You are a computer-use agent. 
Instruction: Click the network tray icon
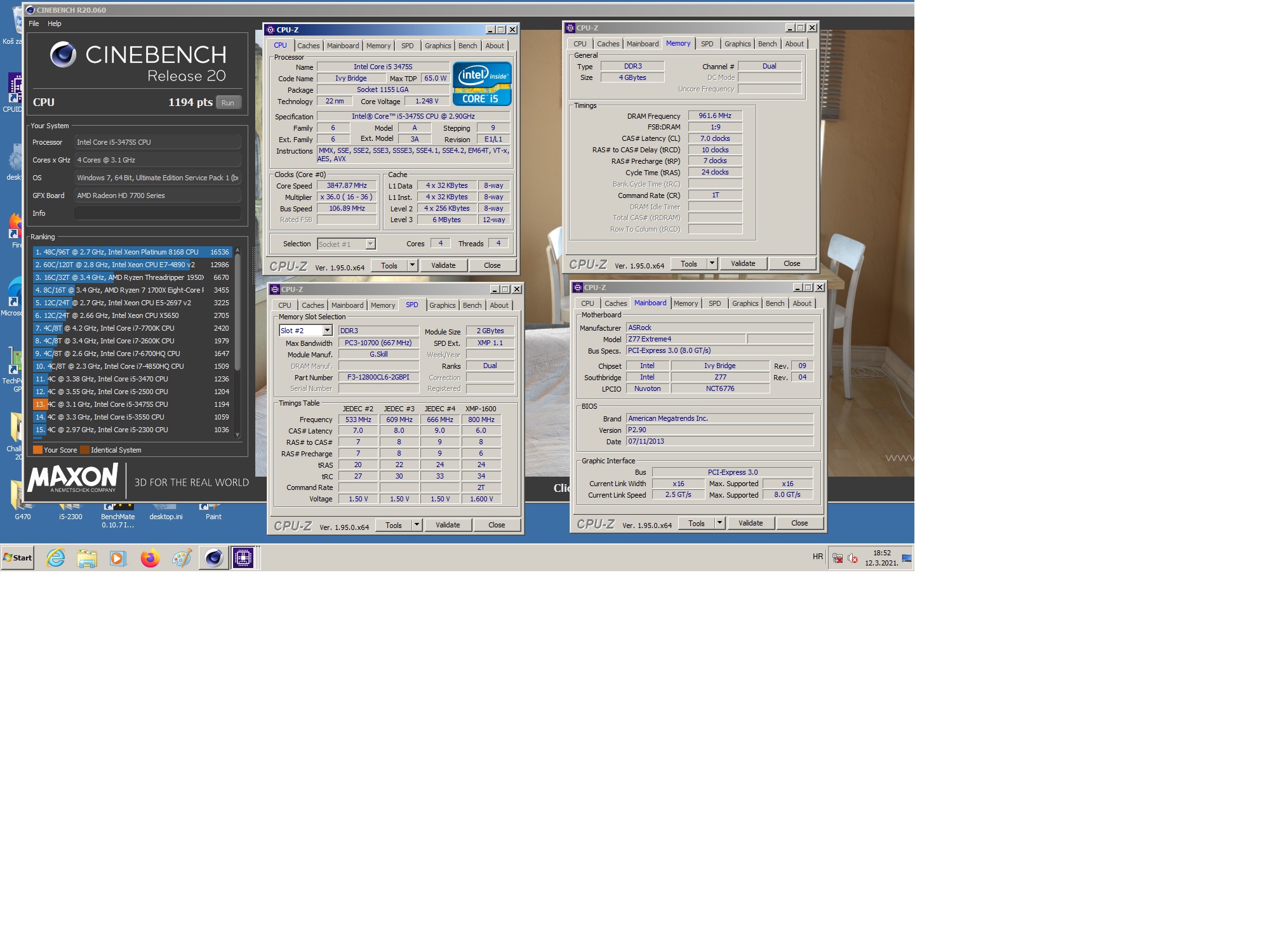pos(838,559)
